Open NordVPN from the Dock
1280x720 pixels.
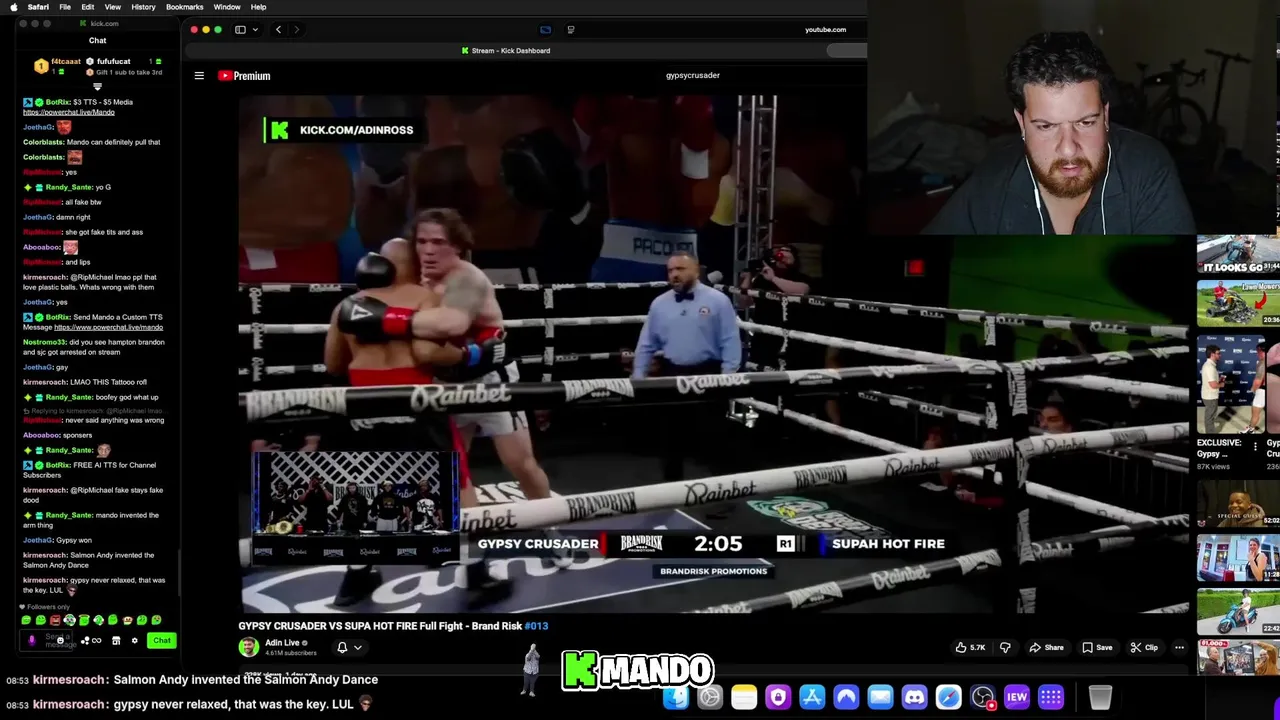[x=846, y=697]
